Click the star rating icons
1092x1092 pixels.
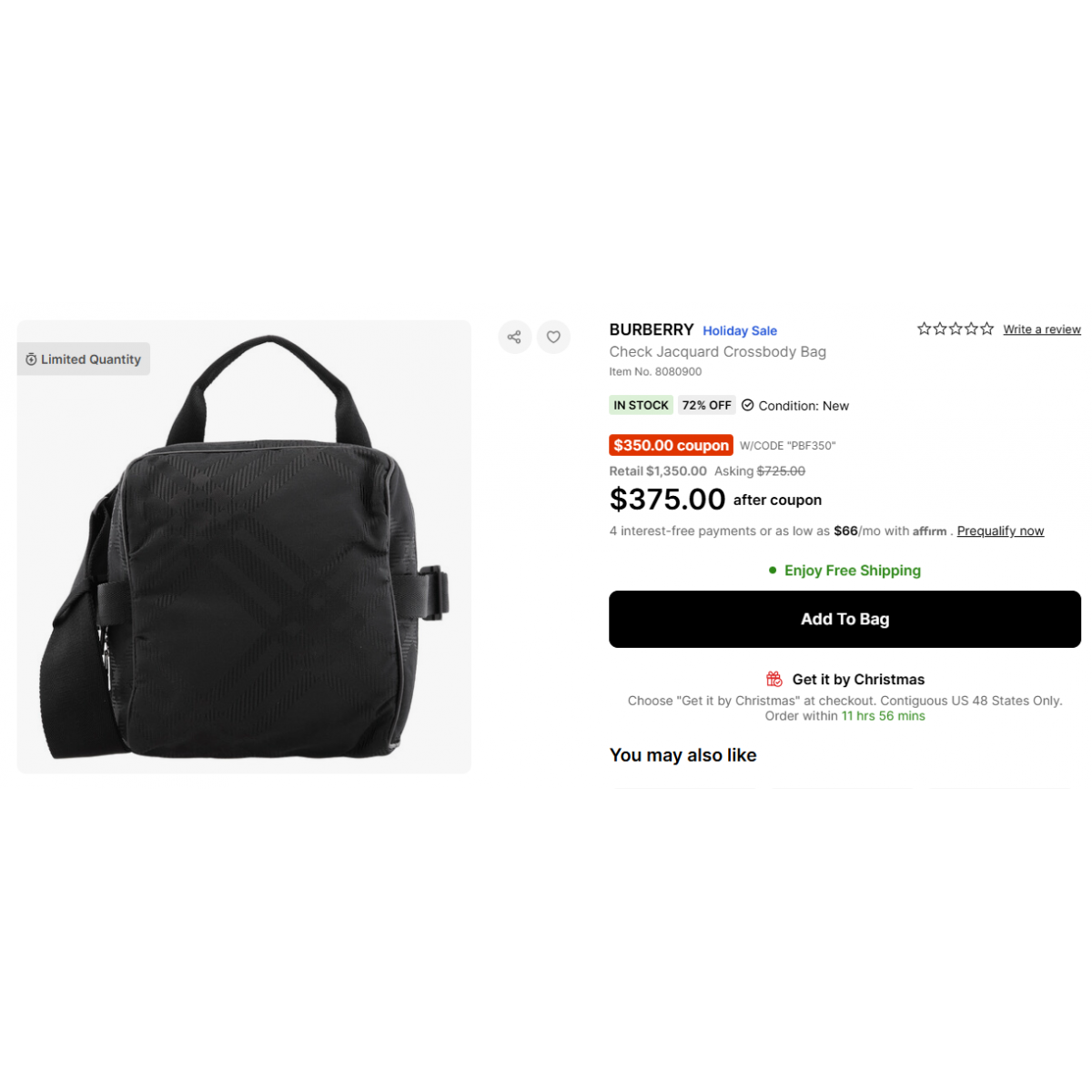pyautogui.click(x=955, y=329)
